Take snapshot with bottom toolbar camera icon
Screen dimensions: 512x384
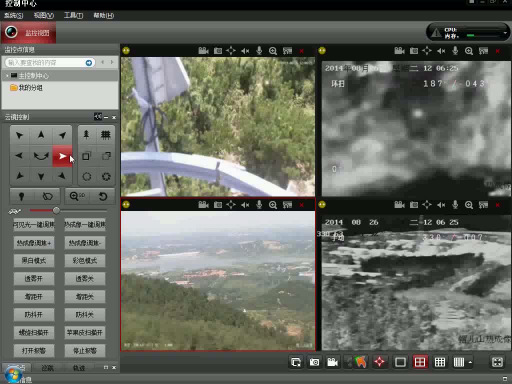[314, 362]
